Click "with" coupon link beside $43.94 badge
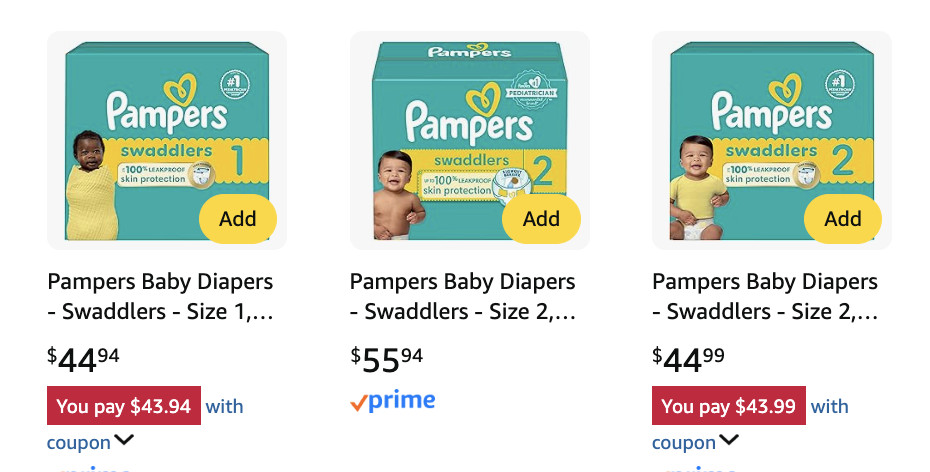Screen dimensions: 930x472 tap(225, 406)
